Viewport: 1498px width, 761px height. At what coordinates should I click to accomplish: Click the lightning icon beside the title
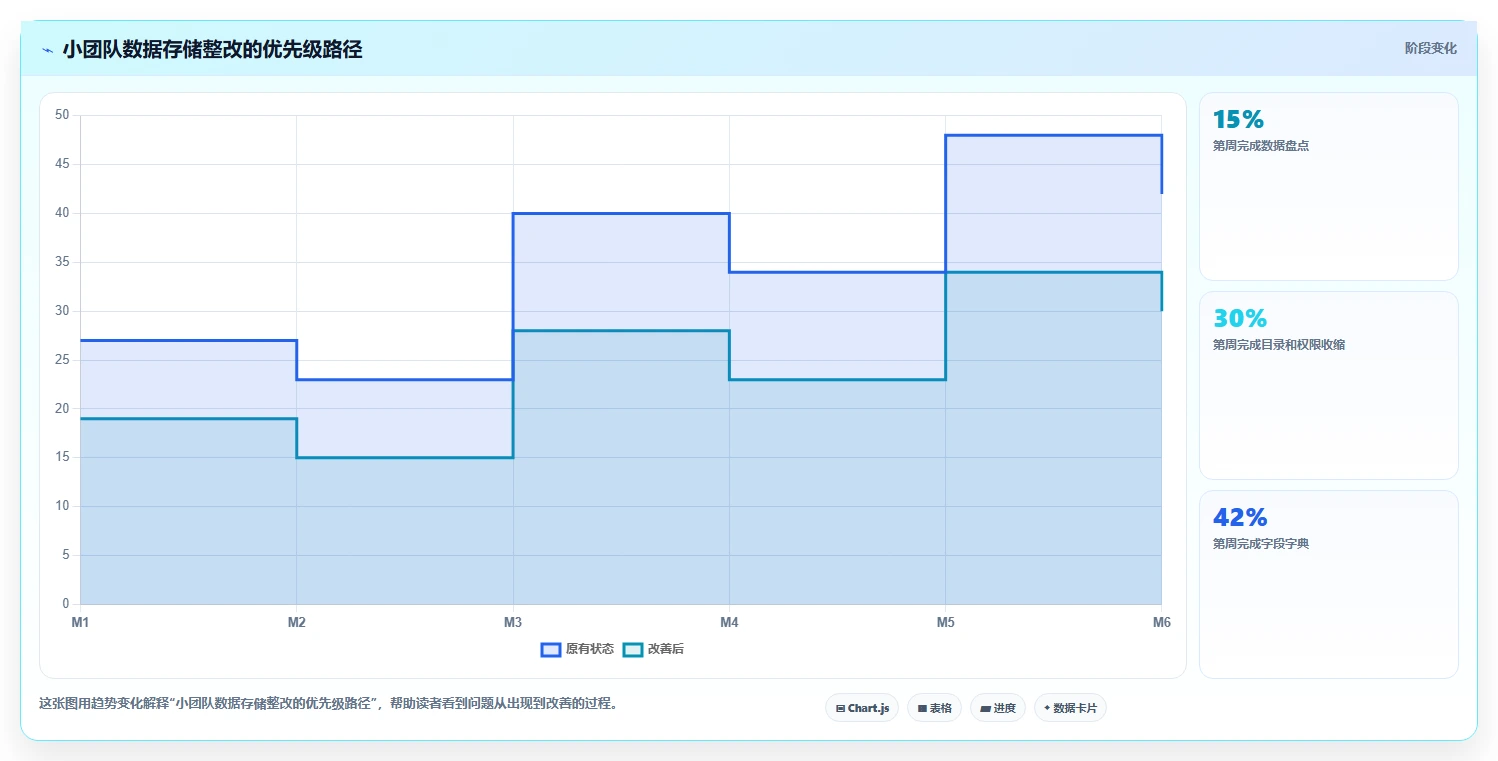[x=47, y=50]
